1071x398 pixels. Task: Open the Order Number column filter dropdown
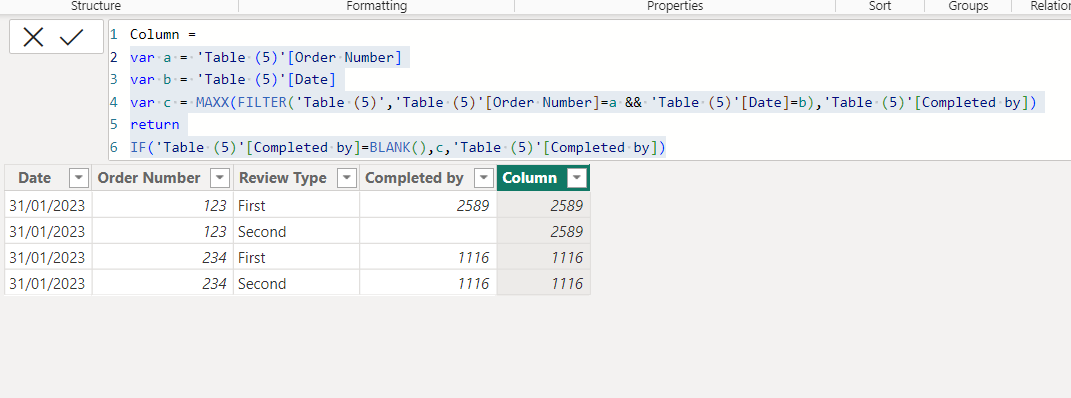(220, 178)
